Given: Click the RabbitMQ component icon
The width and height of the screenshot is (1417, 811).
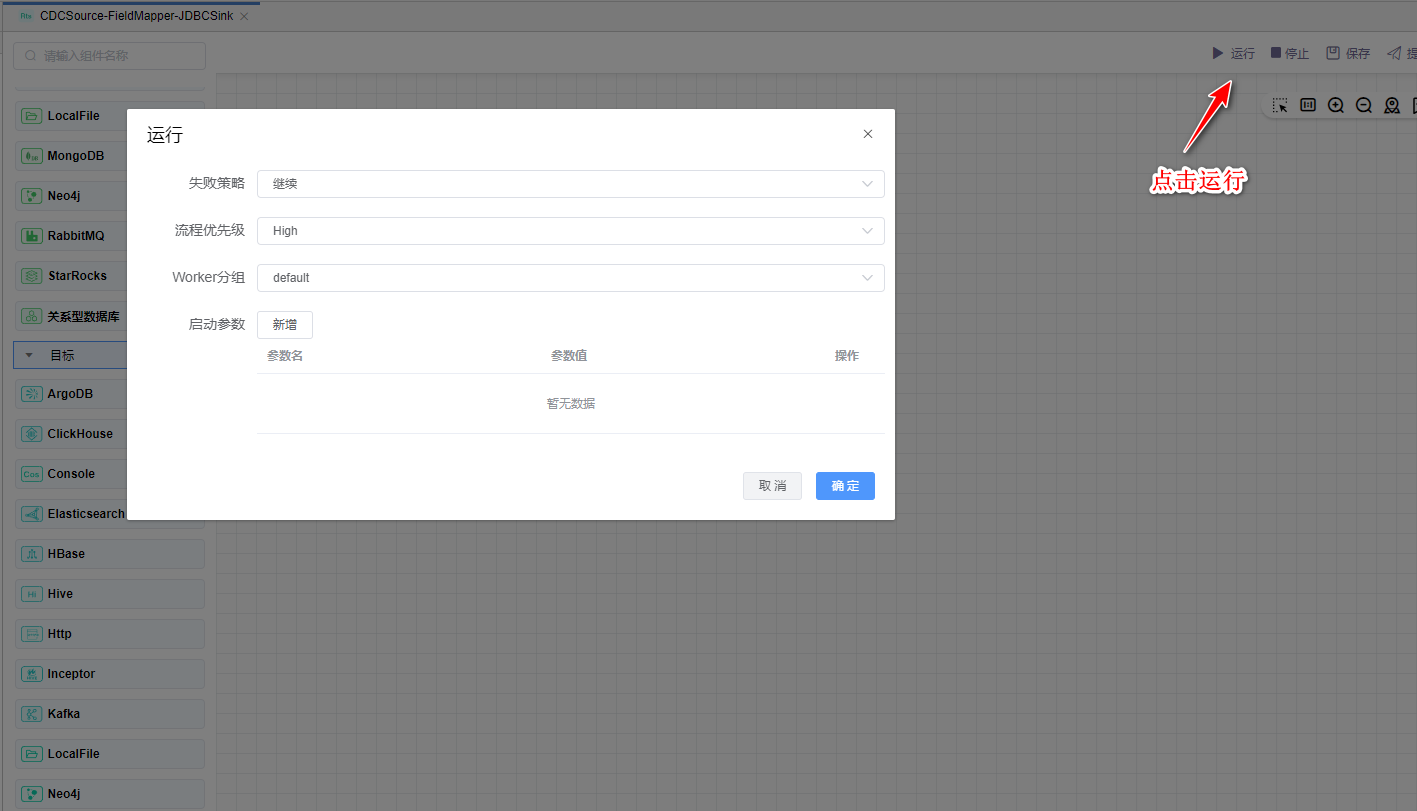Looking at the screenshot, I should coord(31,236).
